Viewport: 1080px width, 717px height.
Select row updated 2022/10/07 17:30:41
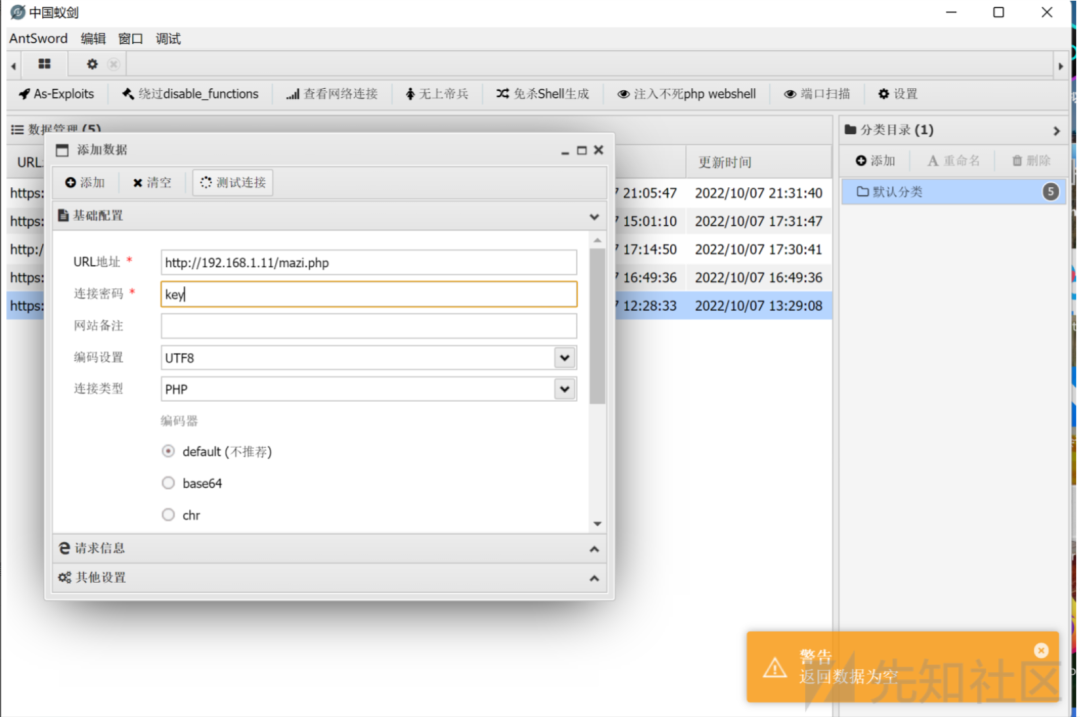pyautogui.click(x=758, y=249)
